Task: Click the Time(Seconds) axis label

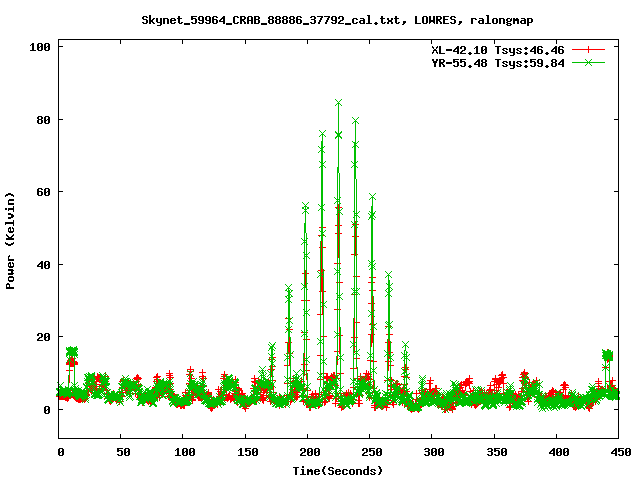Action: pyautogui.click(x=338, y=471)
